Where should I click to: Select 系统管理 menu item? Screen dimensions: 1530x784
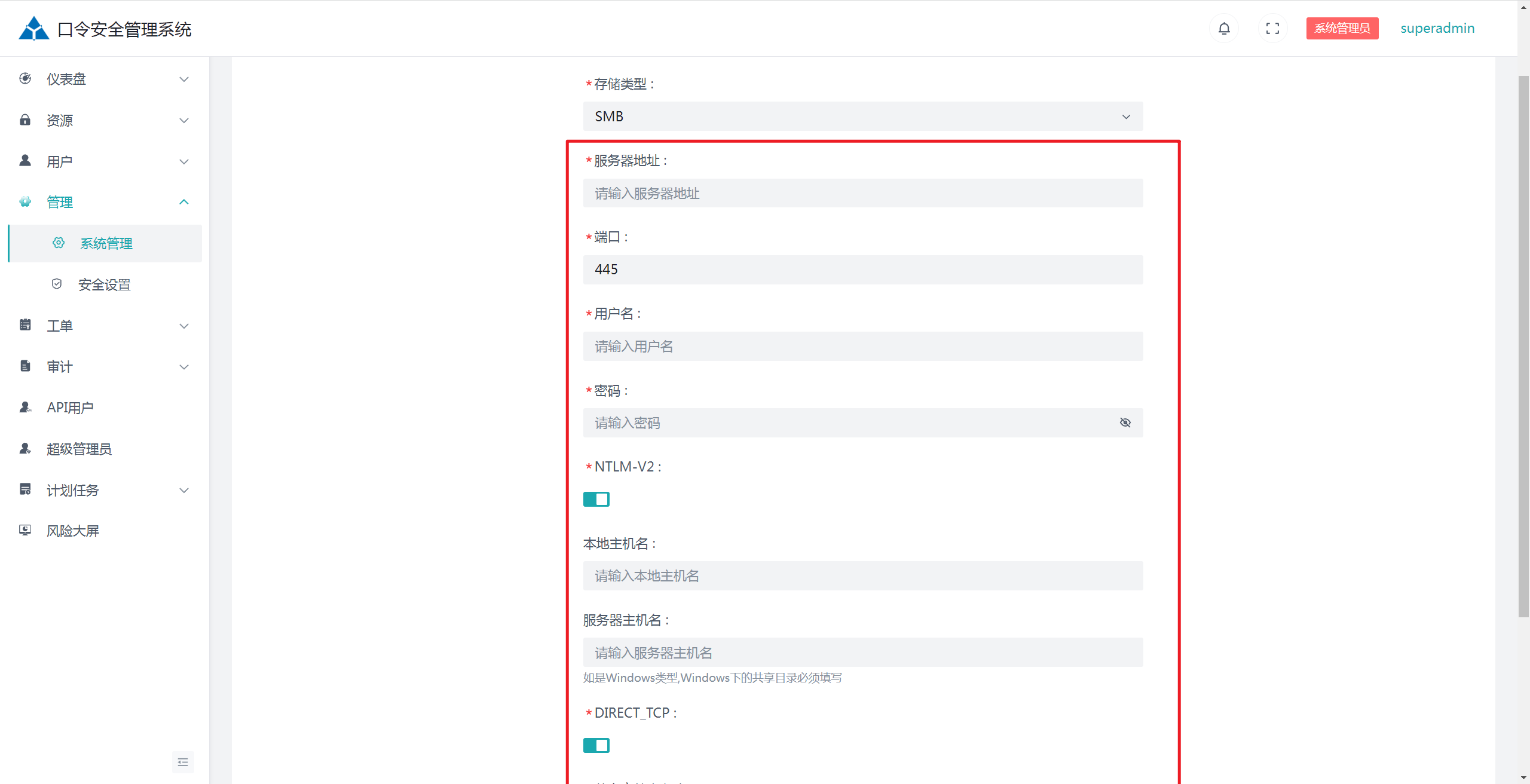[106, 243]
